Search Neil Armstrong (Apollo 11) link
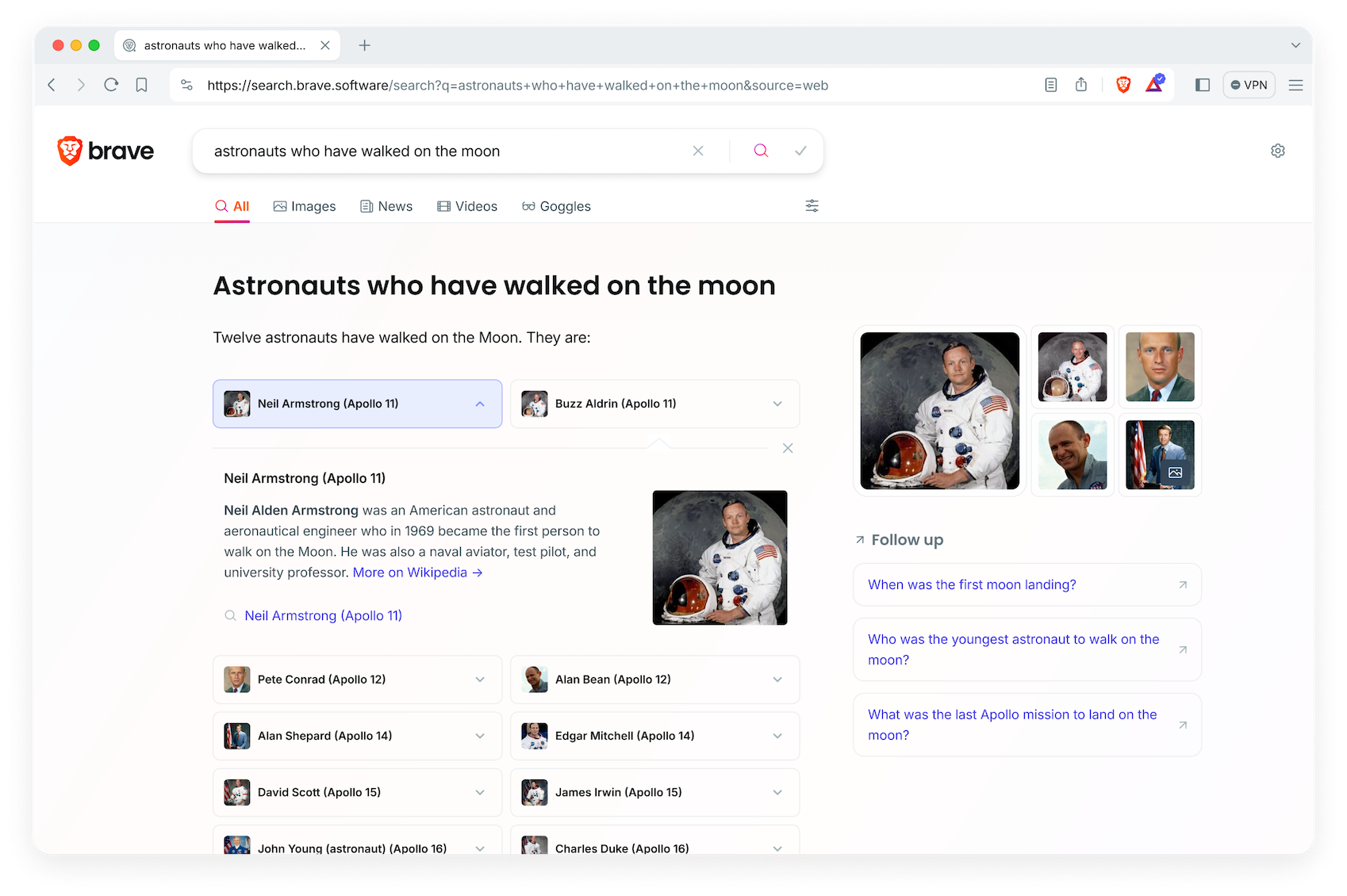The height and width of the screenshot is (896, 1347). (x=323, y=615)
